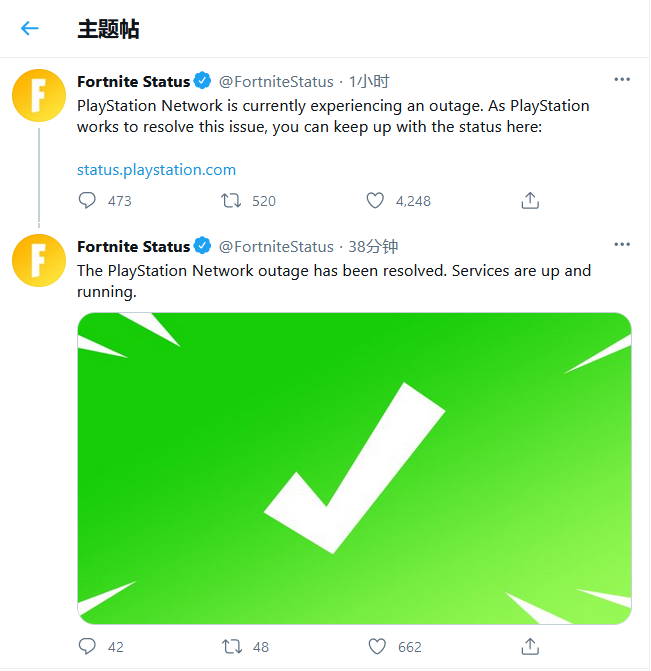Share the outage resolved tweet
Image resolution: width=651 pixels, height=671 pixels.
(x=530, y=646)
